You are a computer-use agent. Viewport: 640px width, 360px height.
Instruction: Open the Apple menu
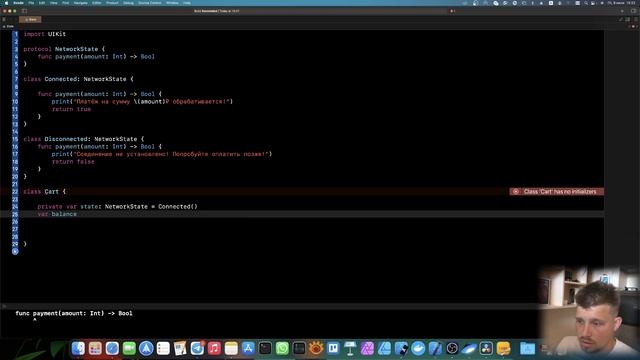[x=6, y=3]
